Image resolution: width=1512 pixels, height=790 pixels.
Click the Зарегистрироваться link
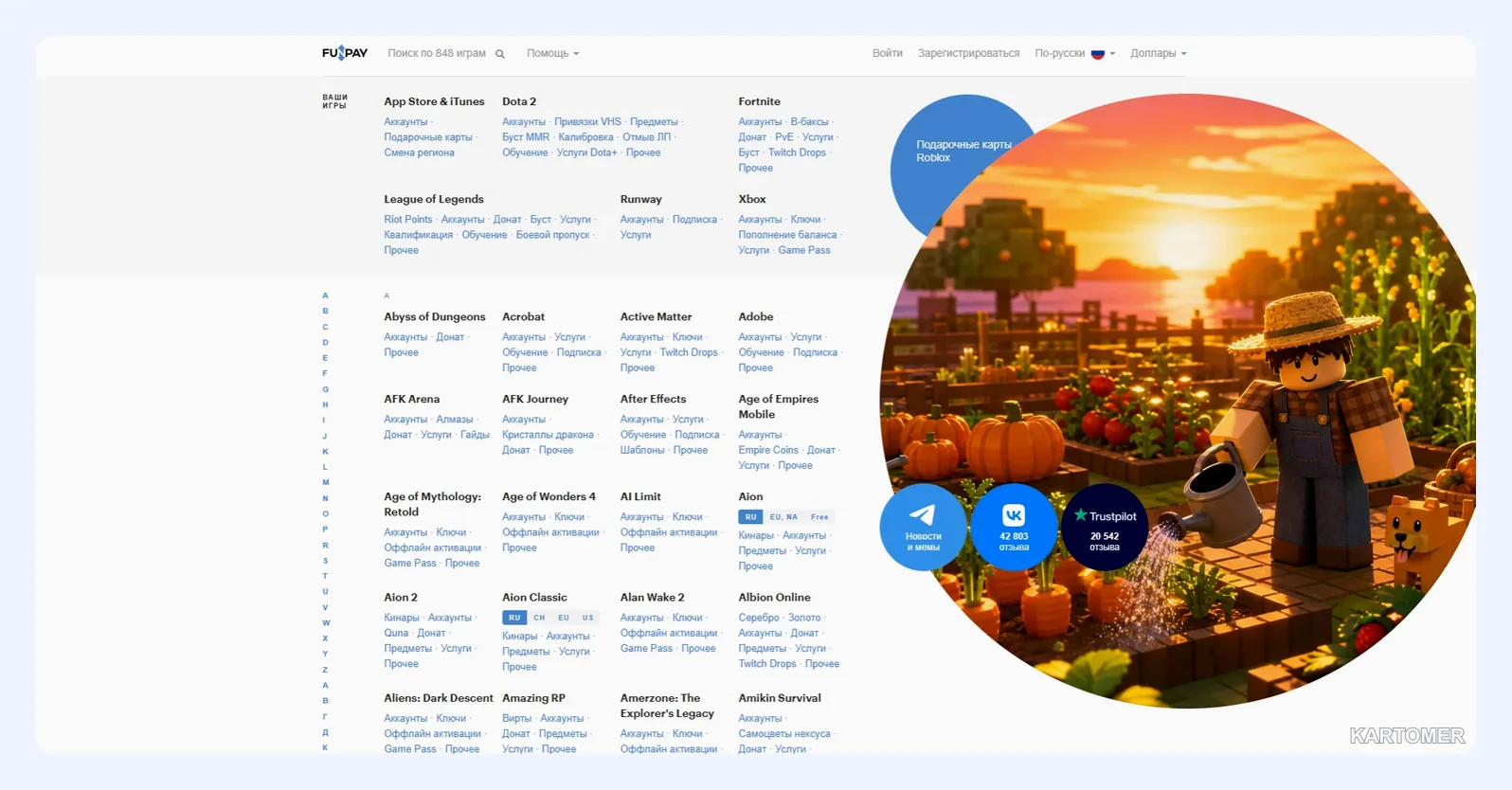968,54
